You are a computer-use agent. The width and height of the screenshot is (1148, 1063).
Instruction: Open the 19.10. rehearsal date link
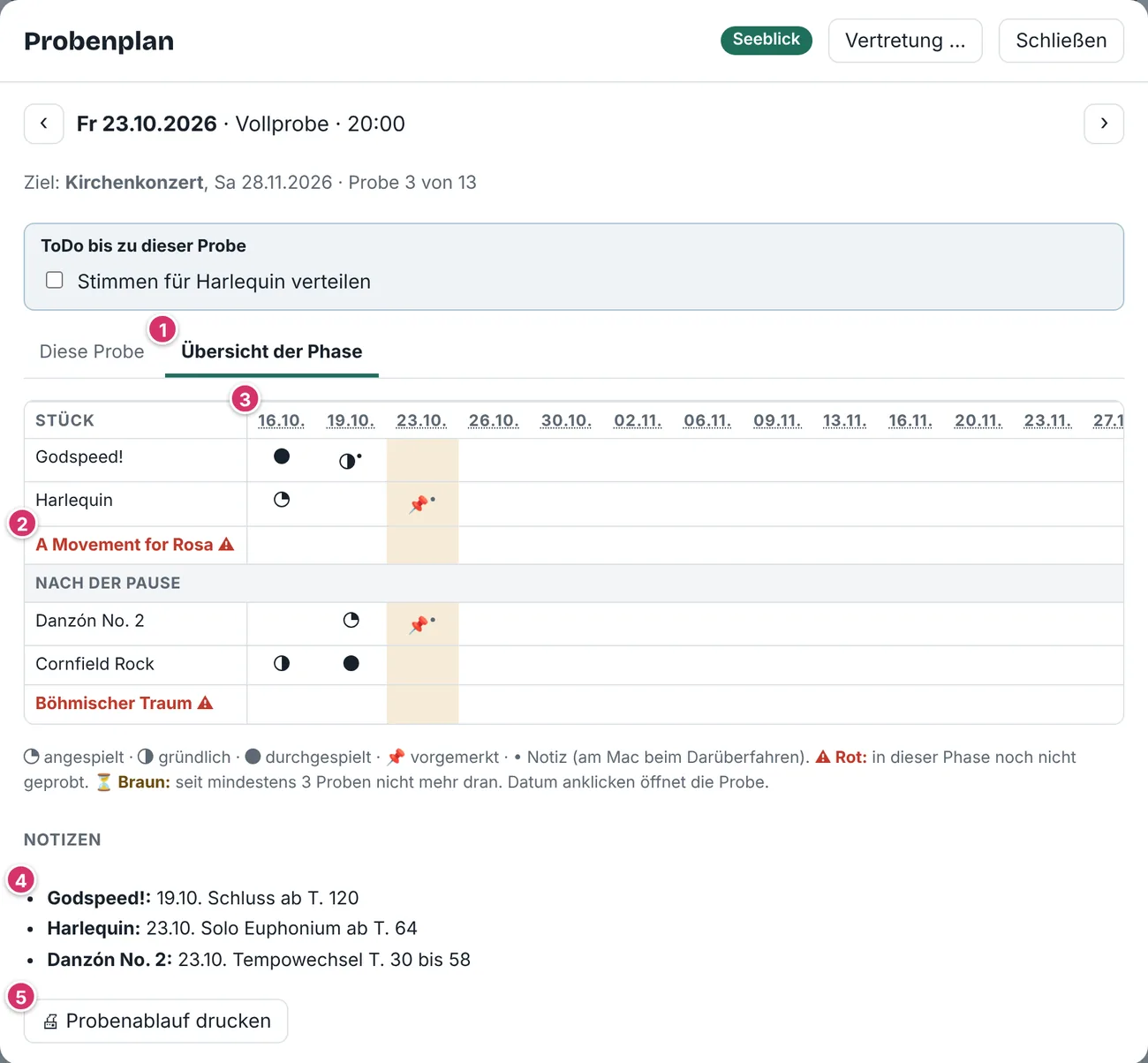(x=351, y=420)
